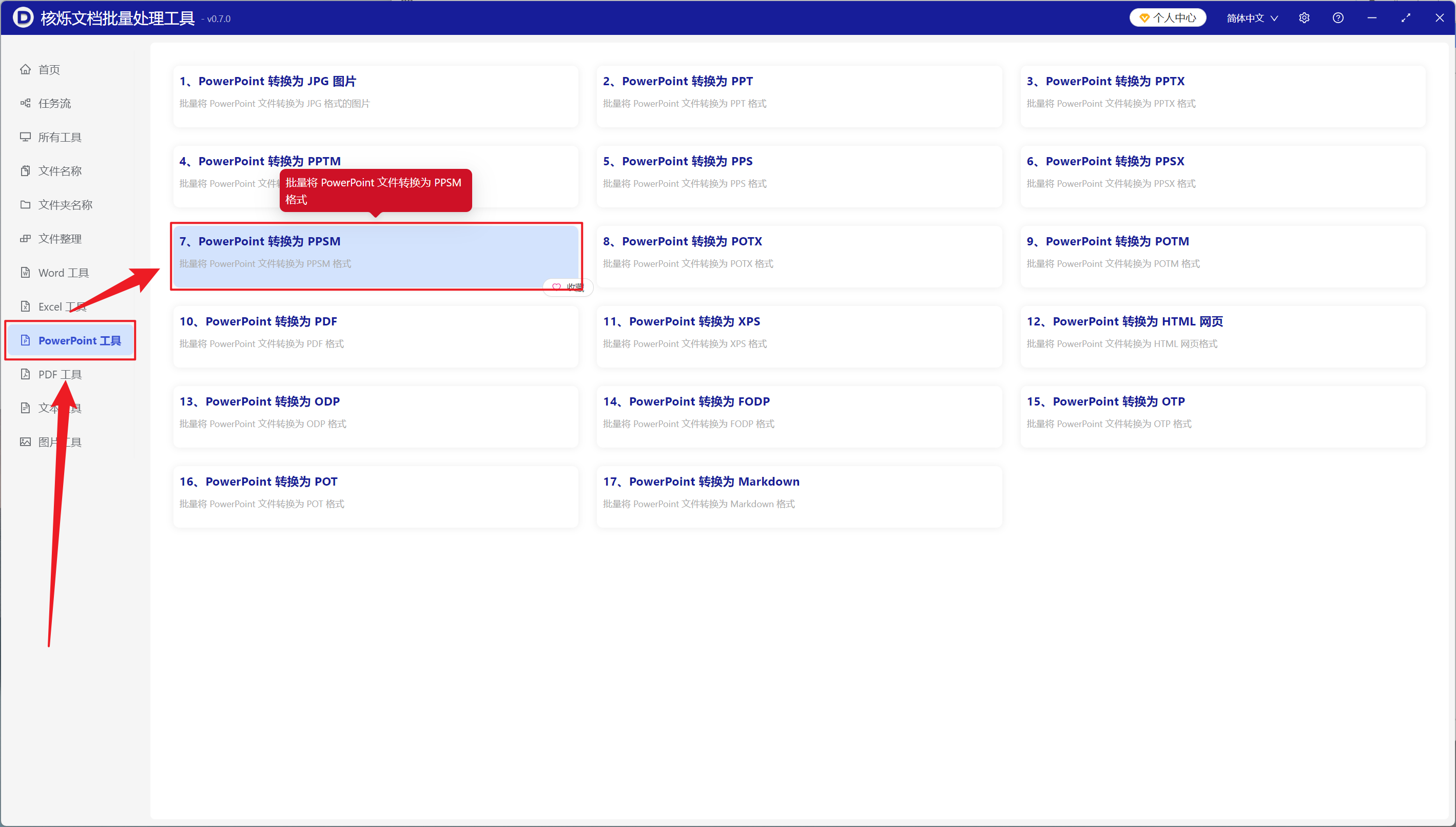Open PowerPoint 转换为 POTX card

click(x=799, y=256)
